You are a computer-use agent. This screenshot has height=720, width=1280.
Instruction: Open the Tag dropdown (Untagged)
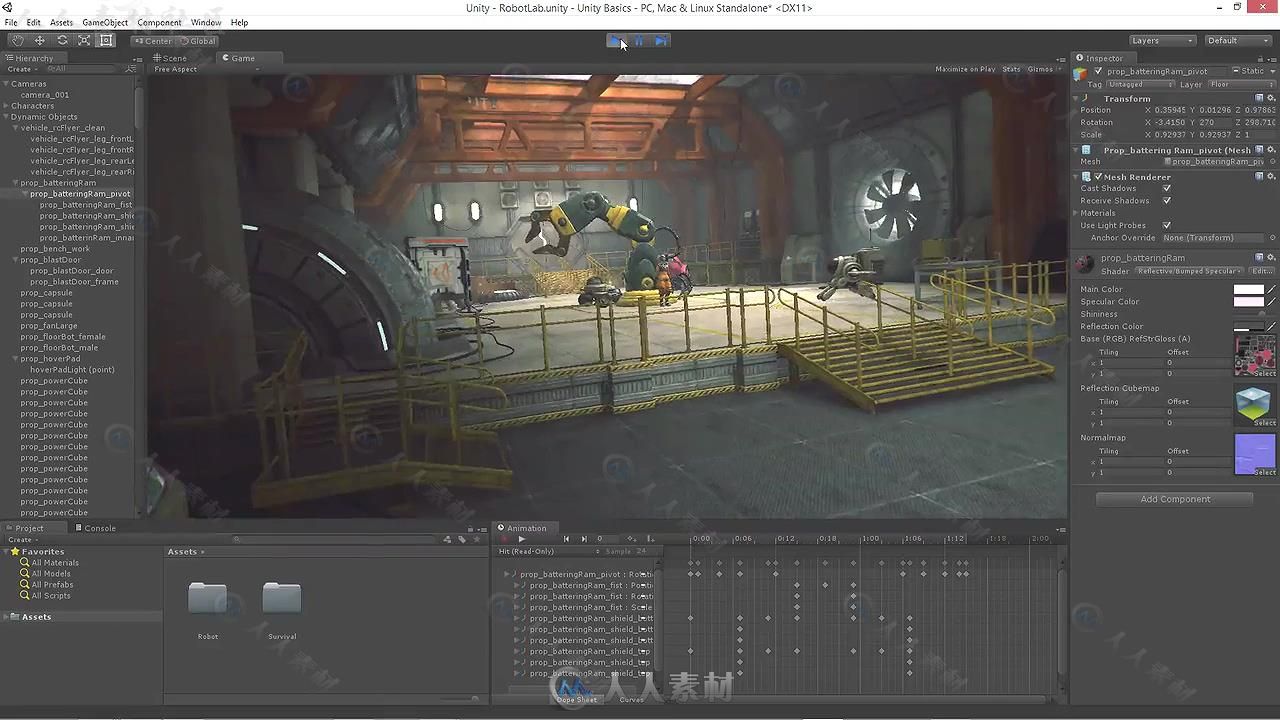point(1140,85)
